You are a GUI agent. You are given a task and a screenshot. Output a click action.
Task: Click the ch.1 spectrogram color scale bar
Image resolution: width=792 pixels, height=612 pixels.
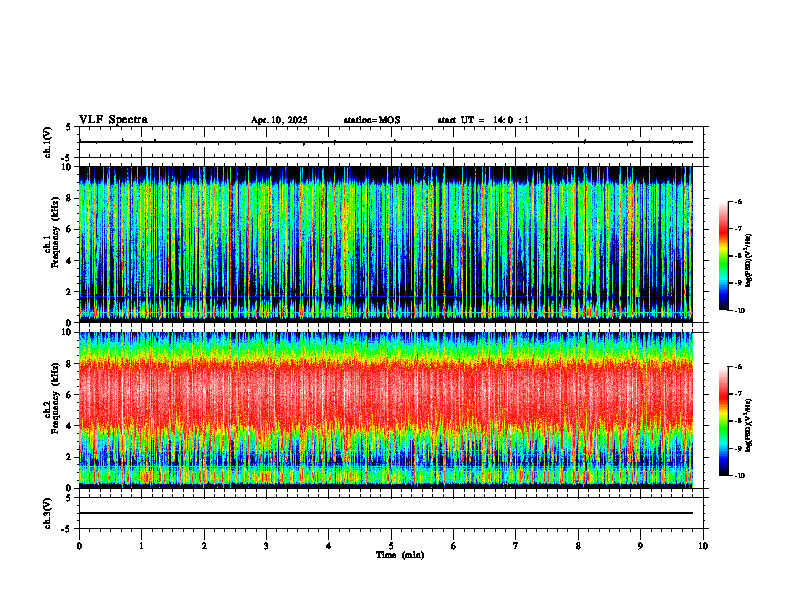click(724, 256)
